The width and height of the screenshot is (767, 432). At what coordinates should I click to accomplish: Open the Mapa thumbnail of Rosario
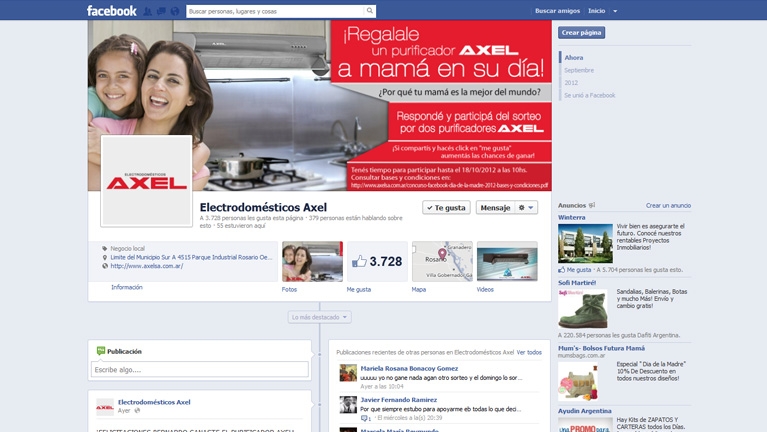click(x=442, y=261)
